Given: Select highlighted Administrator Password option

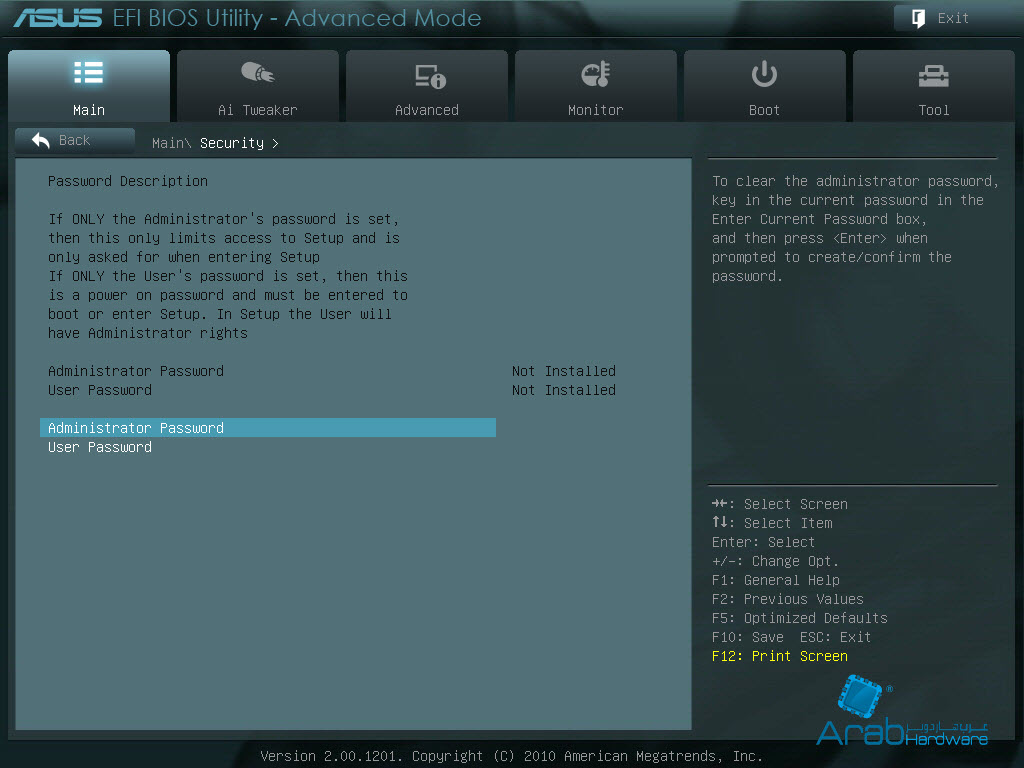Looking at the screenshot, I should (268, 428).
